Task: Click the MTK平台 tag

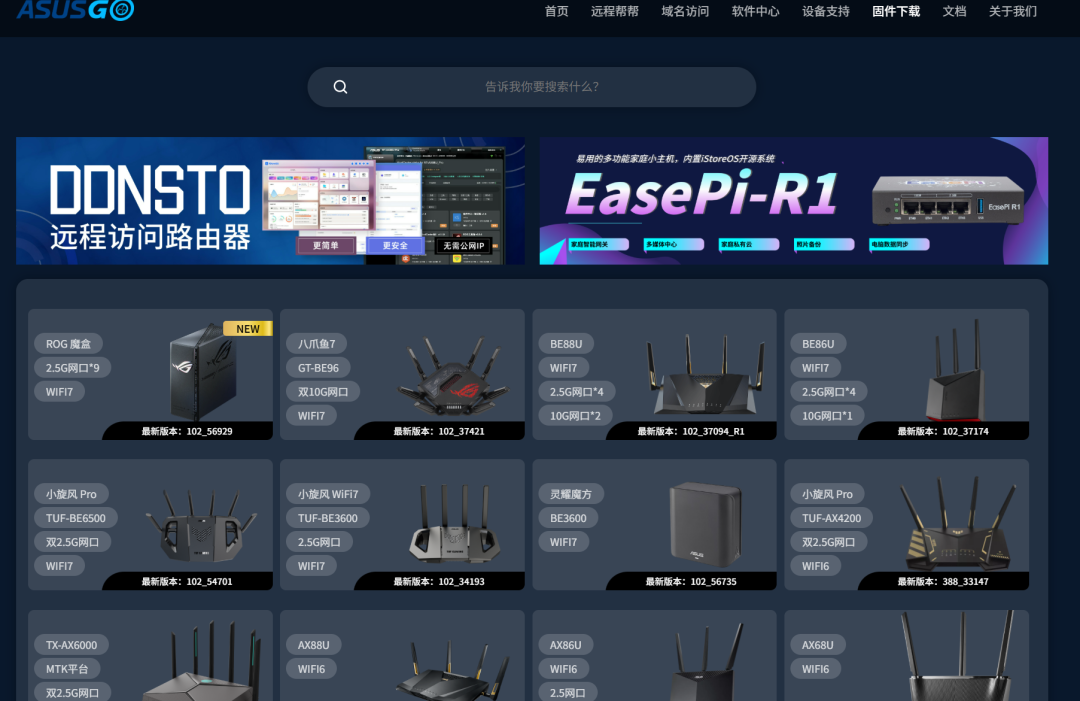Action: pyautogui.click(x=67, y=669)
